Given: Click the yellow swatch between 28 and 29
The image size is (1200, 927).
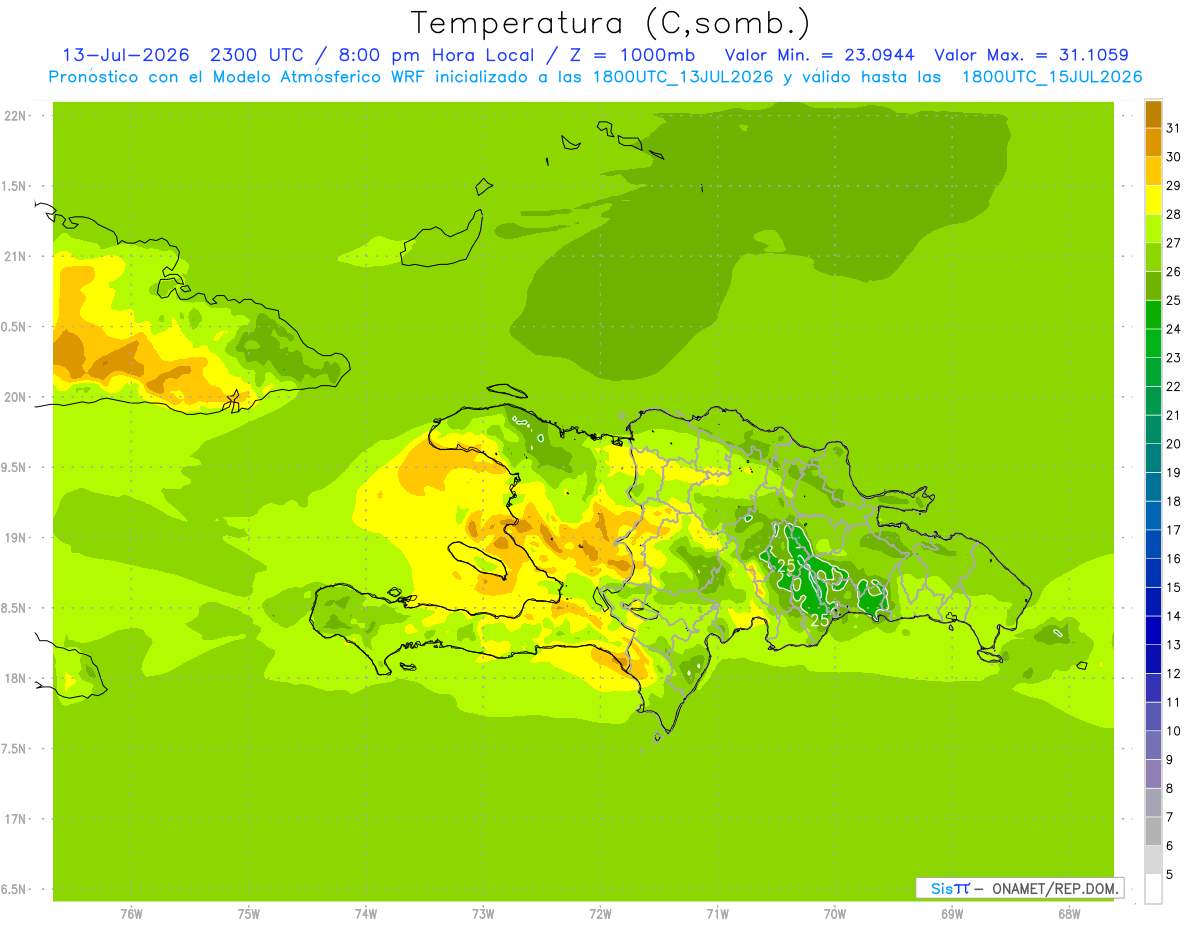Looking at the screenshot, I should tap(1153, 200).
